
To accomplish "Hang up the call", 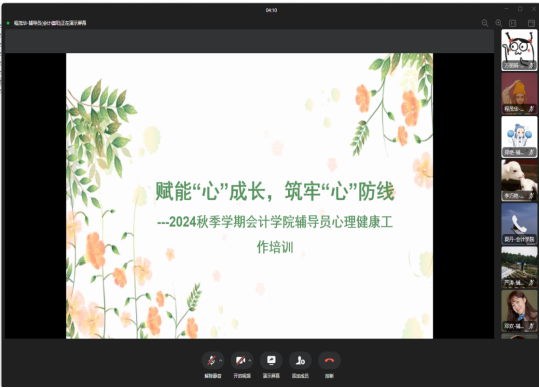I will [x=329, y=361].
